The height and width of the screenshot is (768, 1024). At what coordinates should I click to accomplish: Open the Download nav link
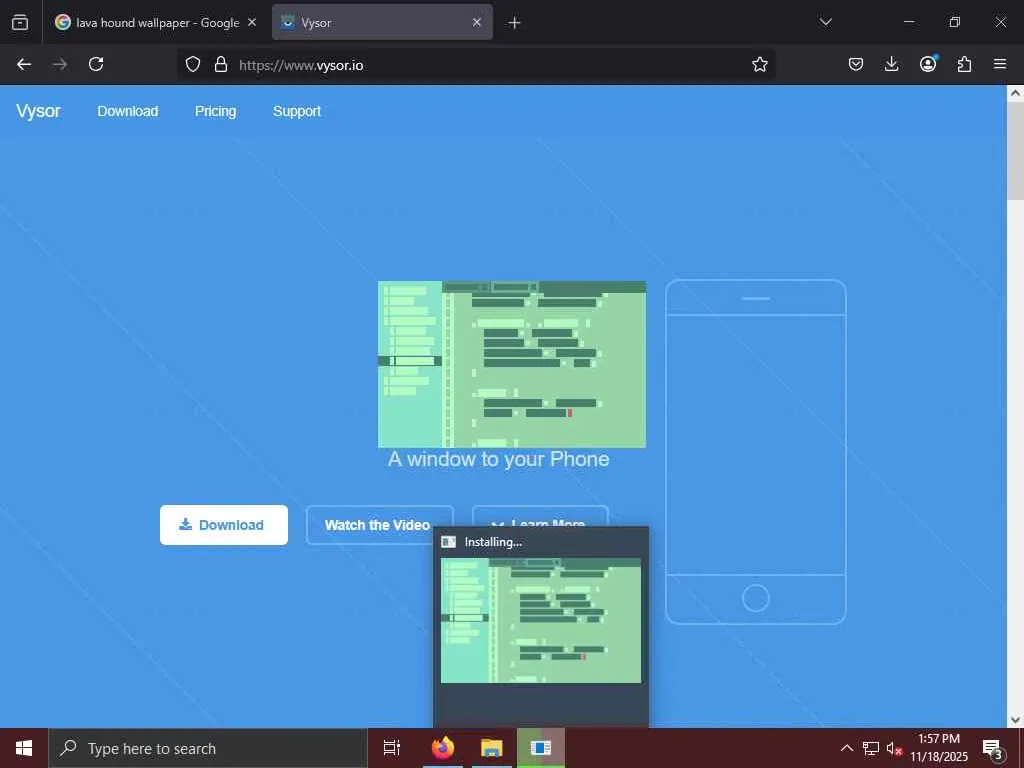point(128,111)
